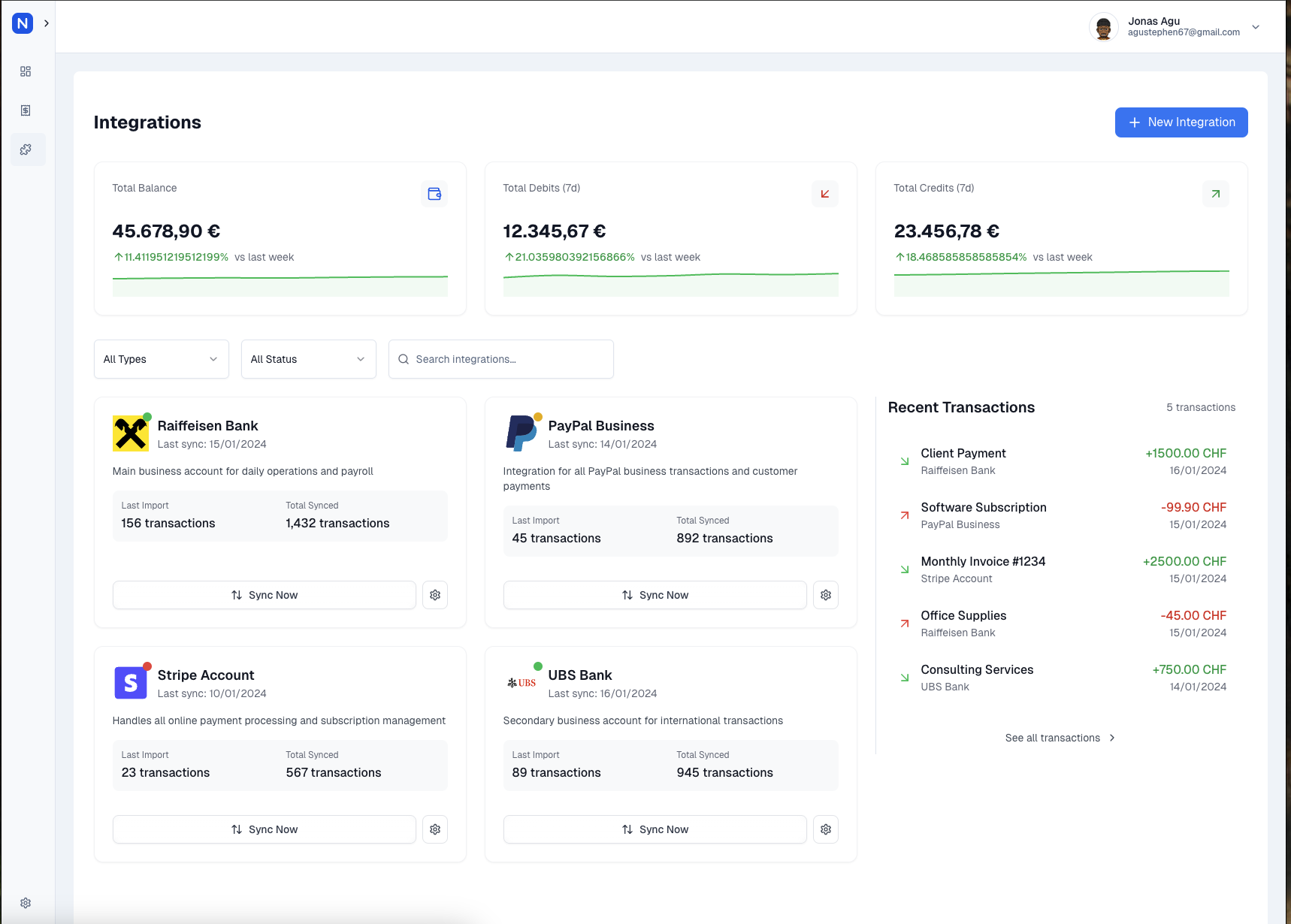Open the dashboard grid icon in sidebar
This screenshot has width=1291, height=924.
(x=26, y=71)
